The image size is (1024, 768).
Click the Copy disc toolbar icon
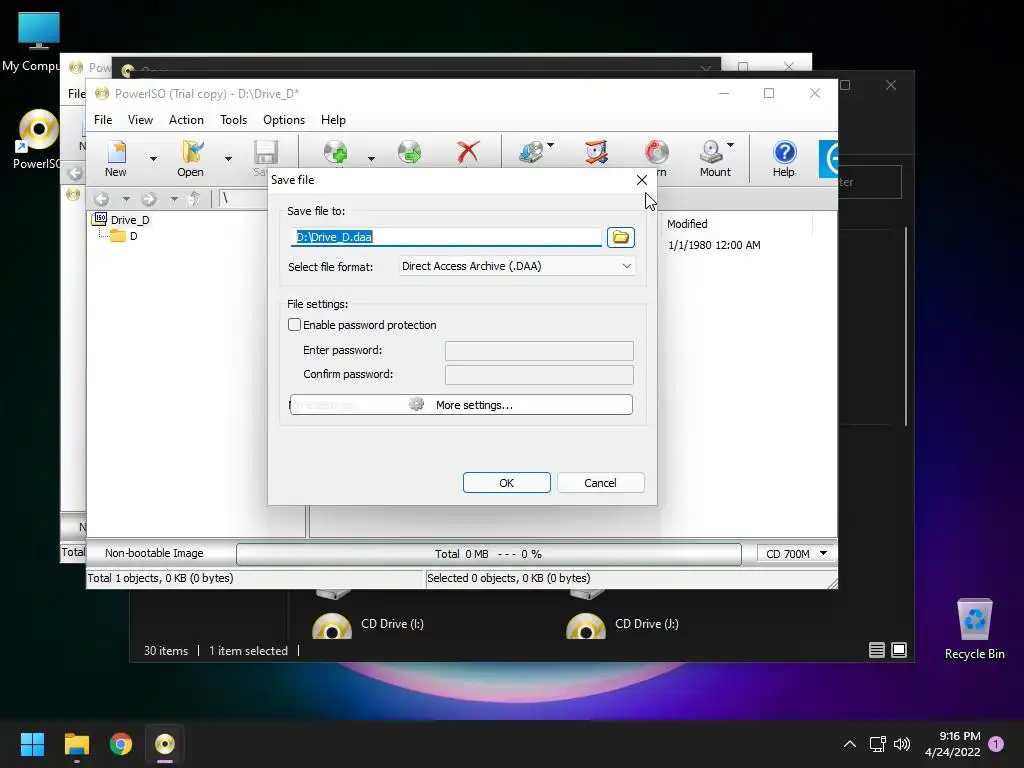click(x=532, y=152)
